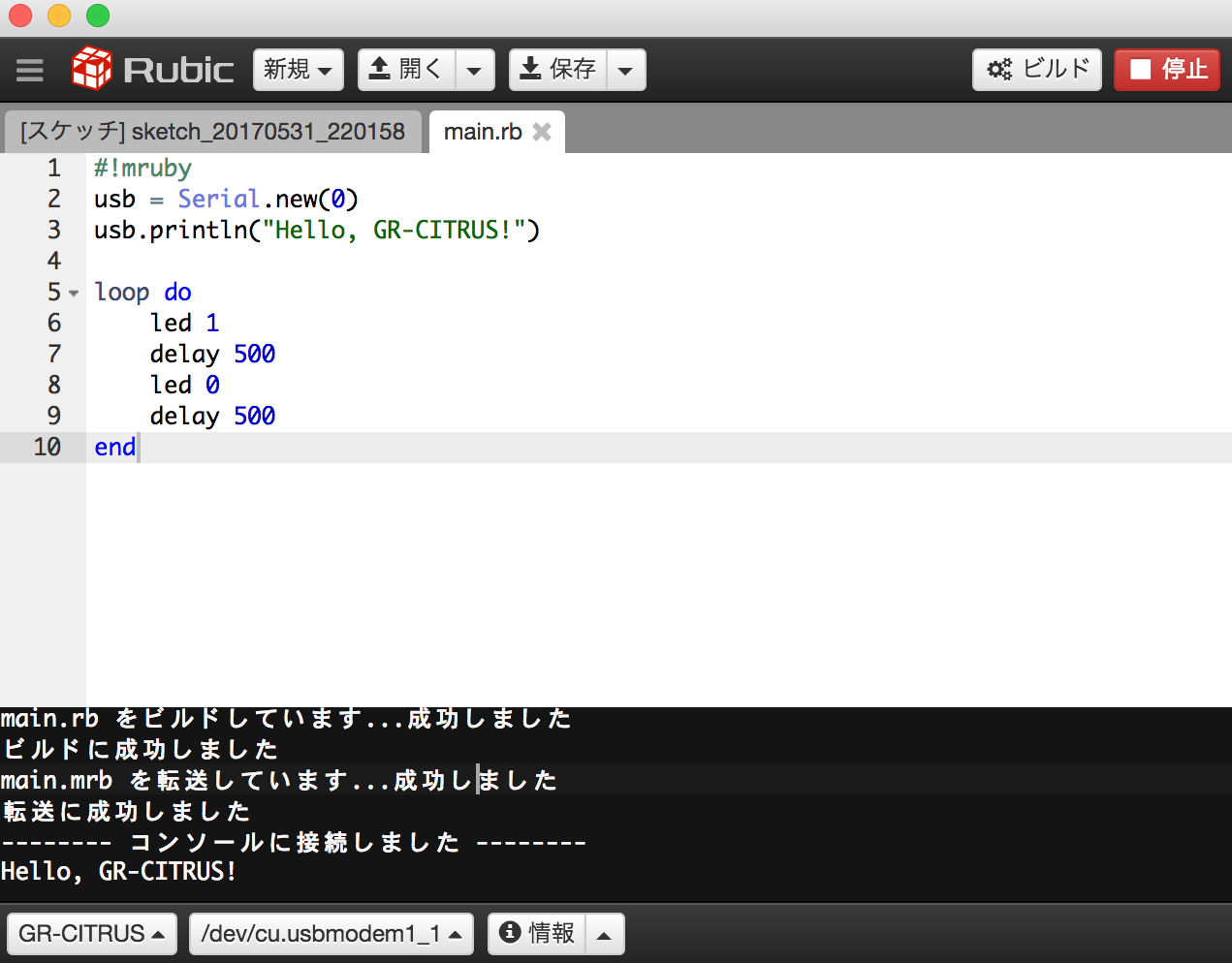Click line number 10 in gutter
The width and height of the screenshot is (1232, 963).
pos(47,447)
